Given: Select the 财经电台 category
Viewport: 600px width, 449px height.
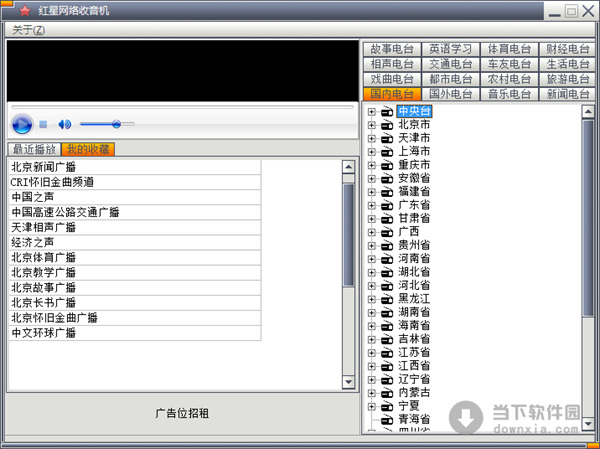Looking at the screenshot, I should pos(567,49).
